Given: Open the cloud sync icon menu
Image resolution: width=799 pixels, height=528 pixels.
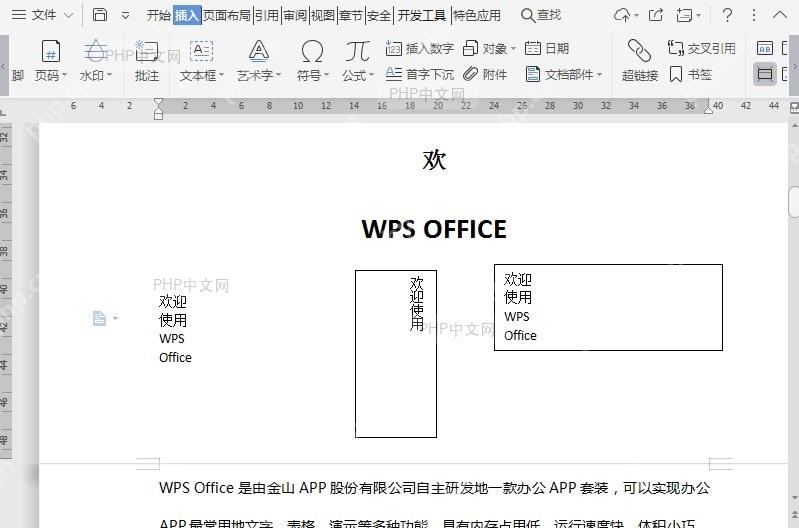Looking at the screenshot, I should 626,15.
